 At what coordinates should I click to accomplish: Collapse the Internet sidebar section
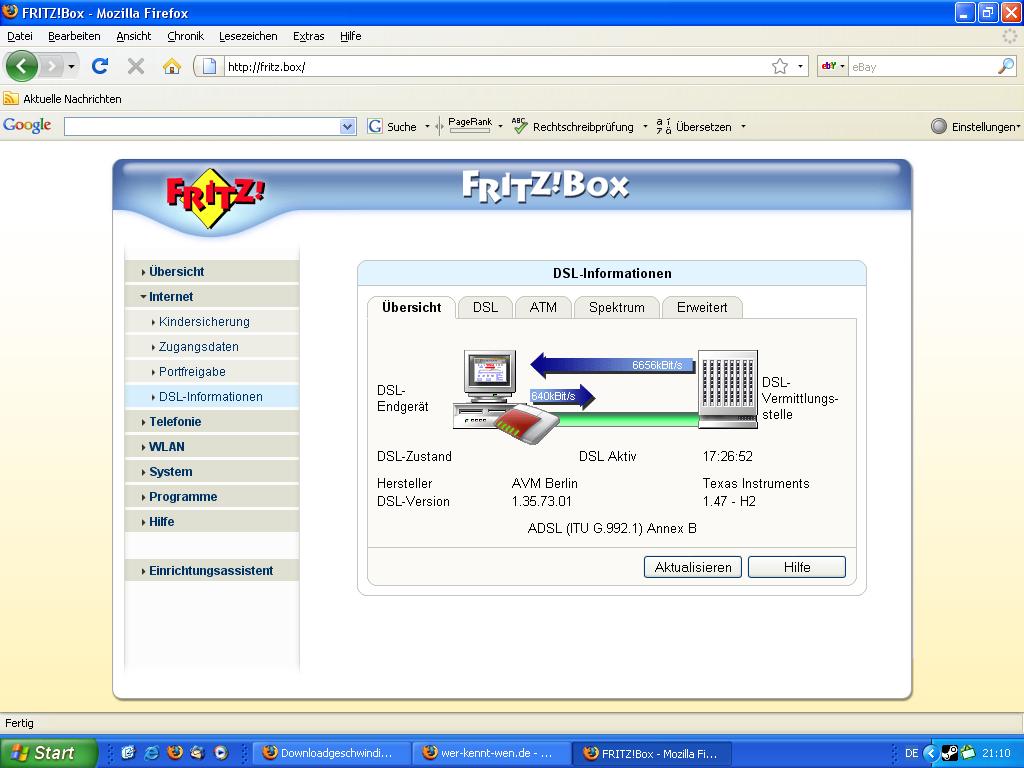click(x=212, y=296)
